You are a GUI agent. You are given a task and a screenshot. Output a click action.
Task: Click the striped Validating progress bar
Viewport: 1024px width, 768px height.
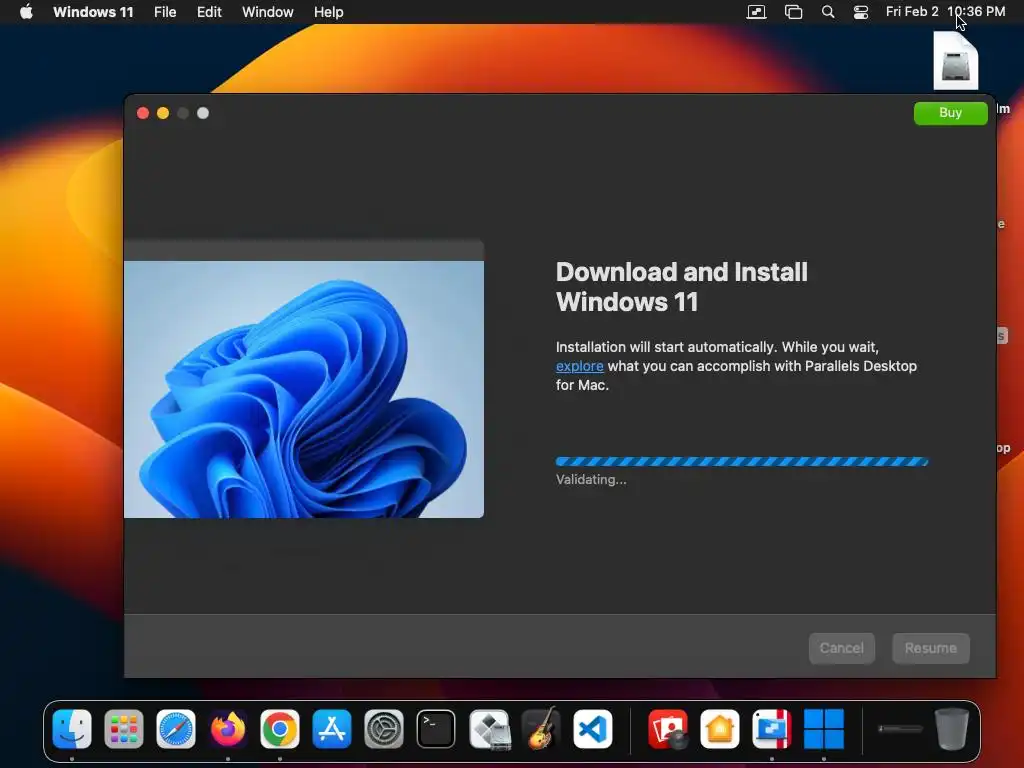coord(742,462)
